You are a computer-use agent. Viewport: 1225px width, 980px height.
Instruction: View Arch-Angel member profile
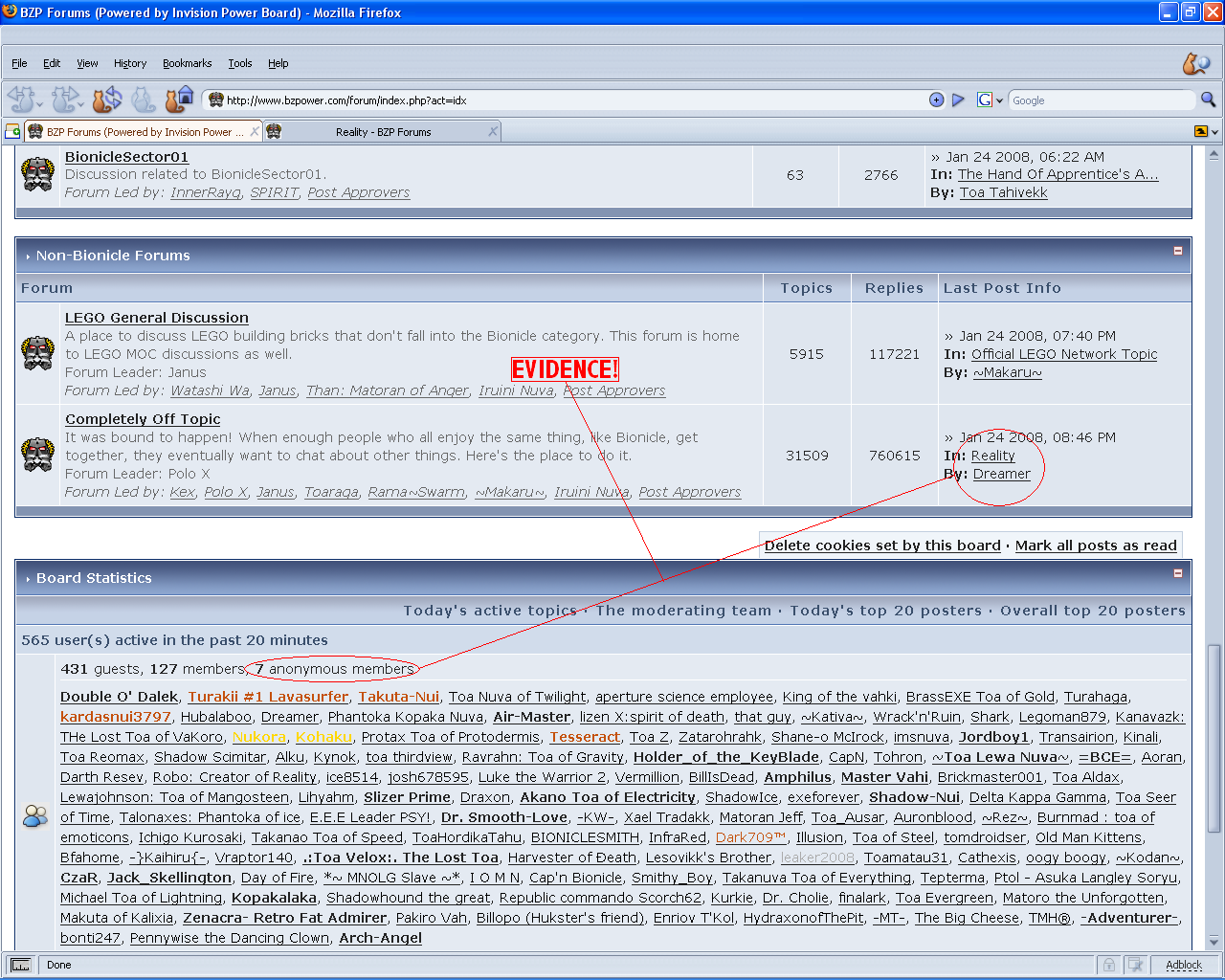coord(380,938)
